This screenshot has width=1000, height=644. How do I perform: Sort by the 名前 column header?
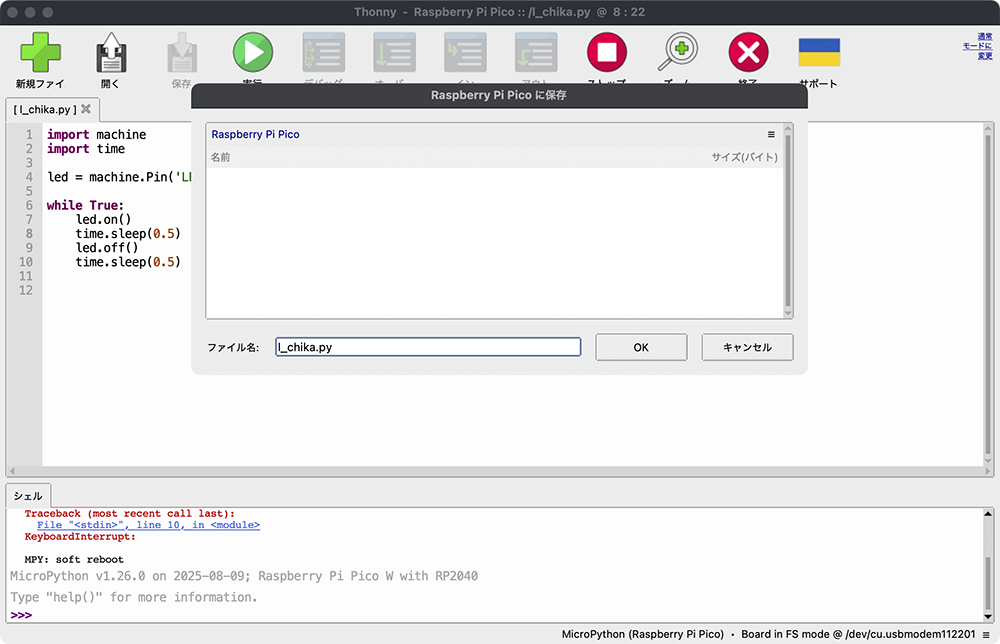(x=220, y=157)
